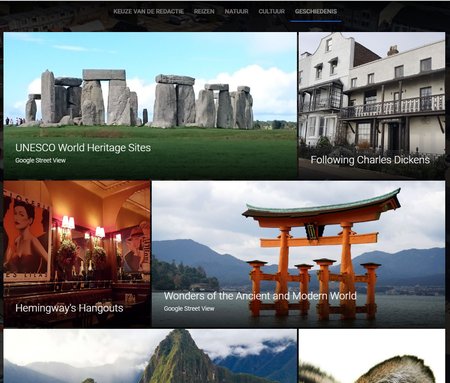Click Google Street View under UNESCO title

[40, 160]
